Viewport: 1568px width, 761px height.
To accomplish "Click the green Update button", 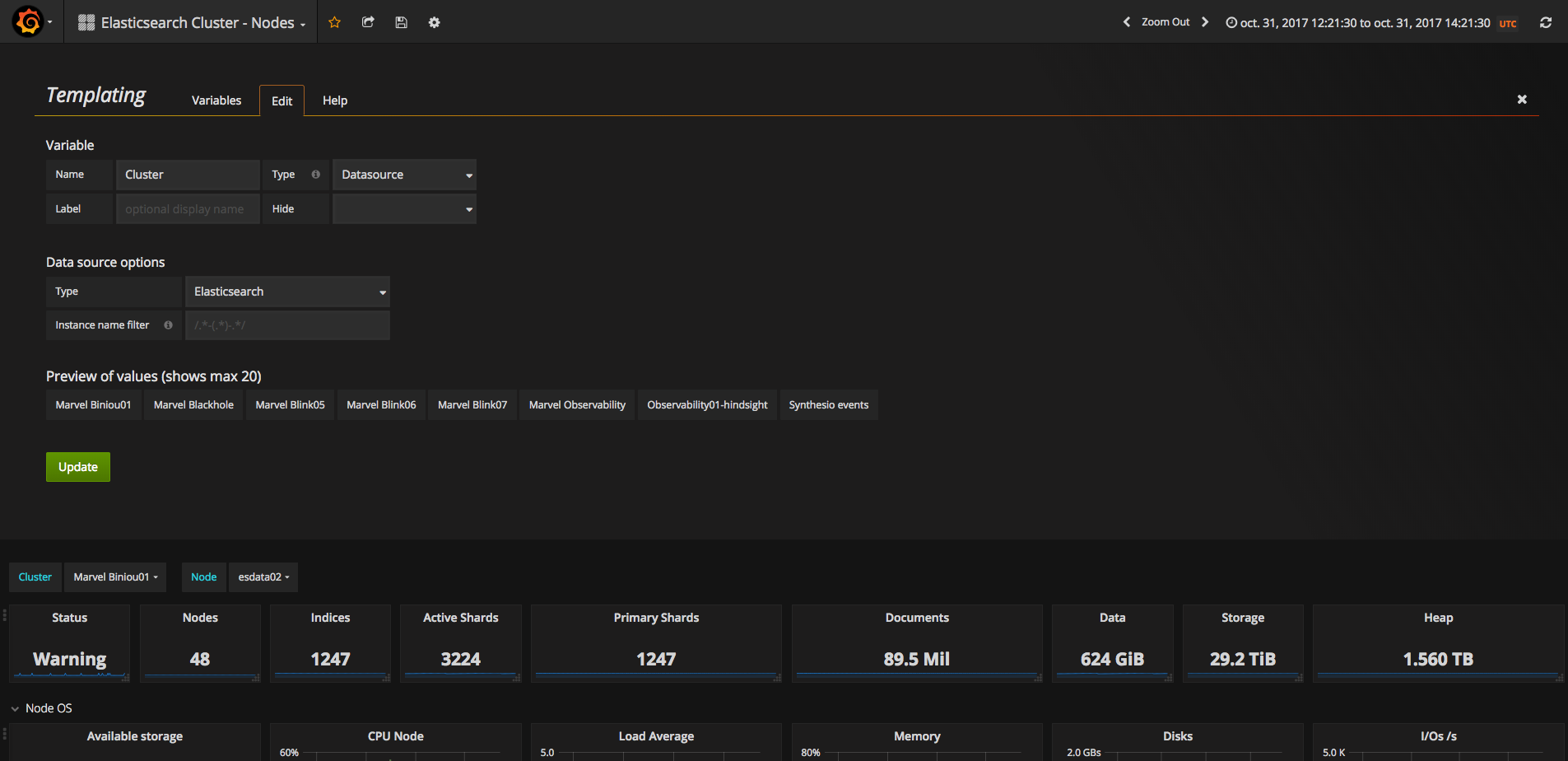I will pyautogui.click(x=78, y=467).
